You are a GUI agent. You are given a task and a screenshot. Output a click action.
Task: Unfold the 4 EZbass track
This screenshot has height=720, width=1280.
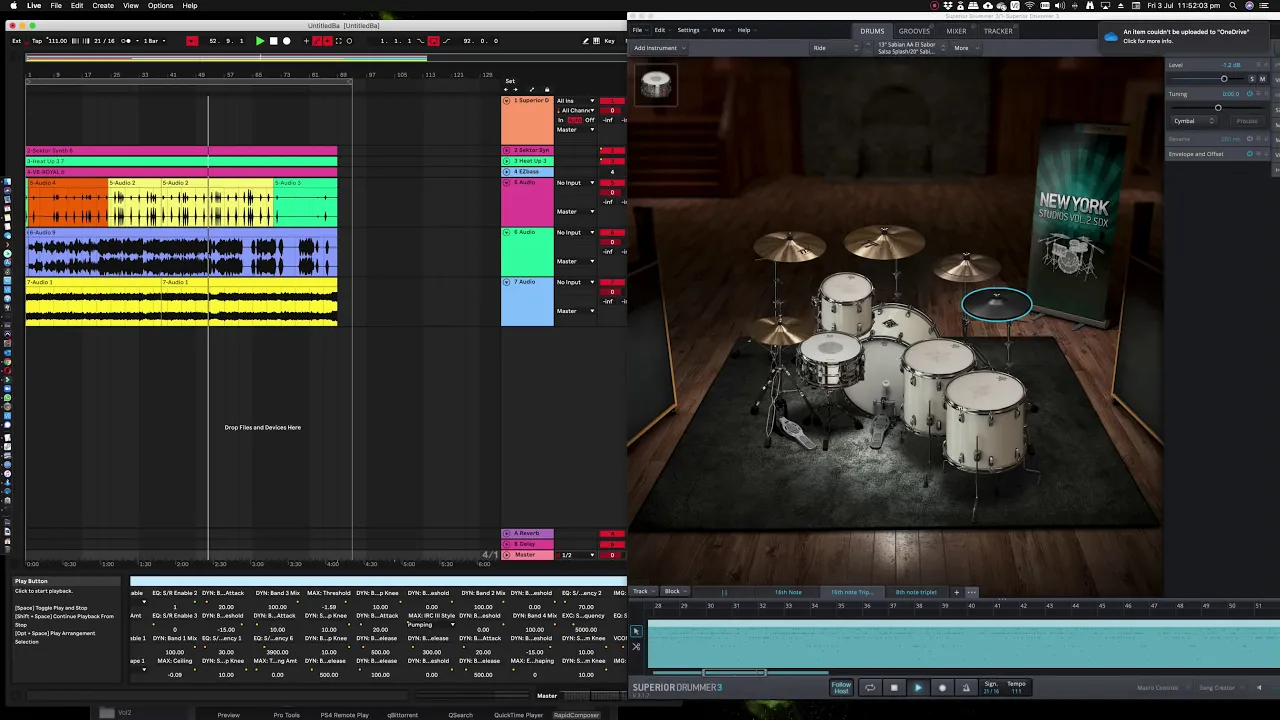506,172
